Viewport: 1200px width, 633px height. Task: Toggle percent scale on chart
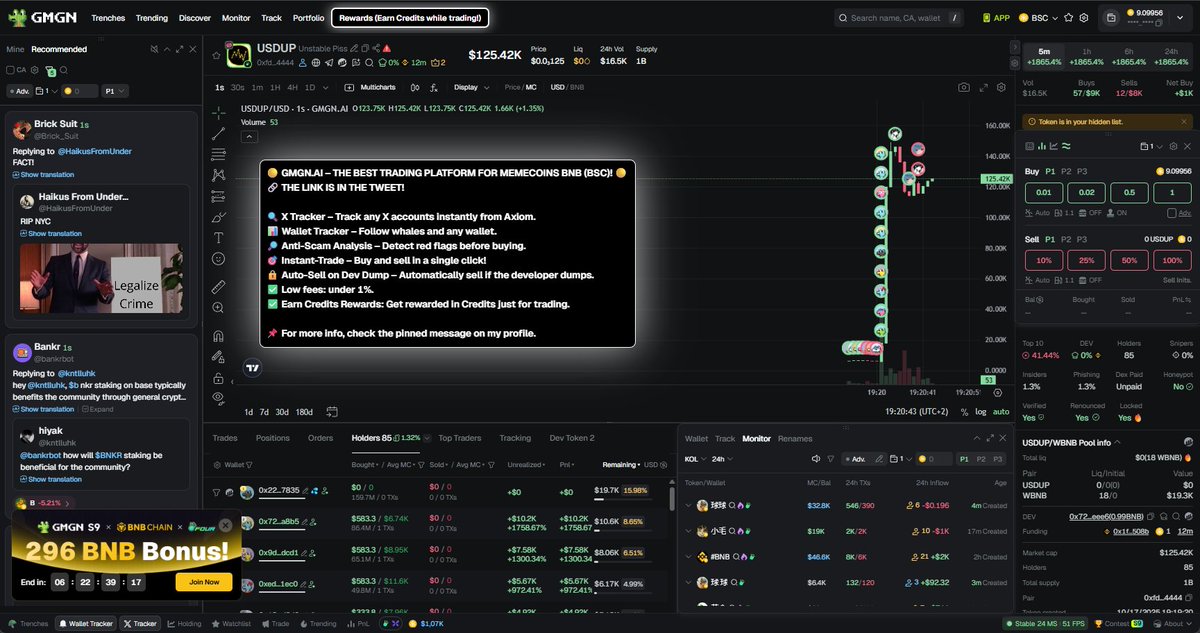click(x=964, y=411)
